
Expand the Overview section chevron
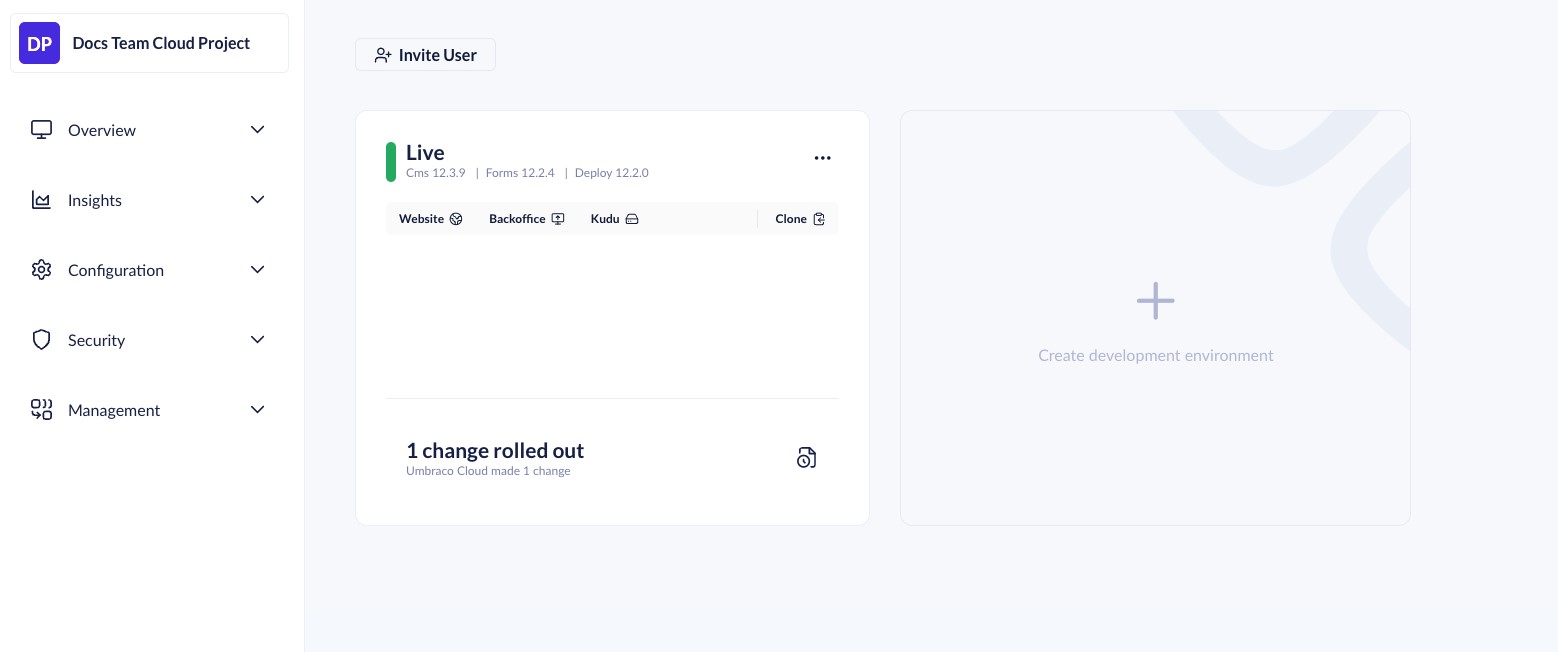257,130
